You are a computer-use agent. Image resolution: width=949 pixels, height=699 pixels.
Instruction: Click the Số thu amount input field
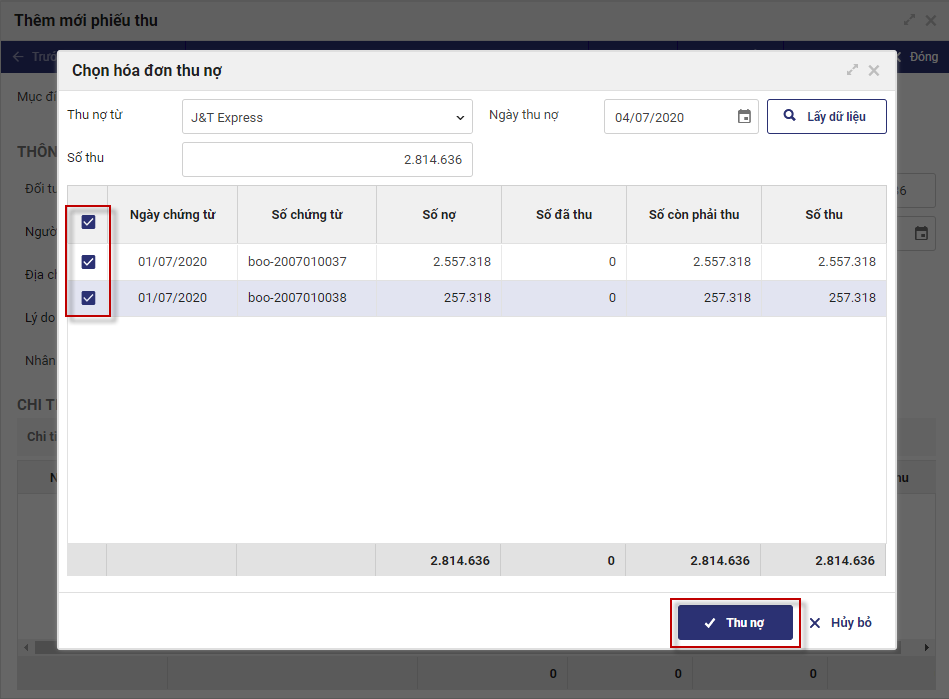[327, 160]
